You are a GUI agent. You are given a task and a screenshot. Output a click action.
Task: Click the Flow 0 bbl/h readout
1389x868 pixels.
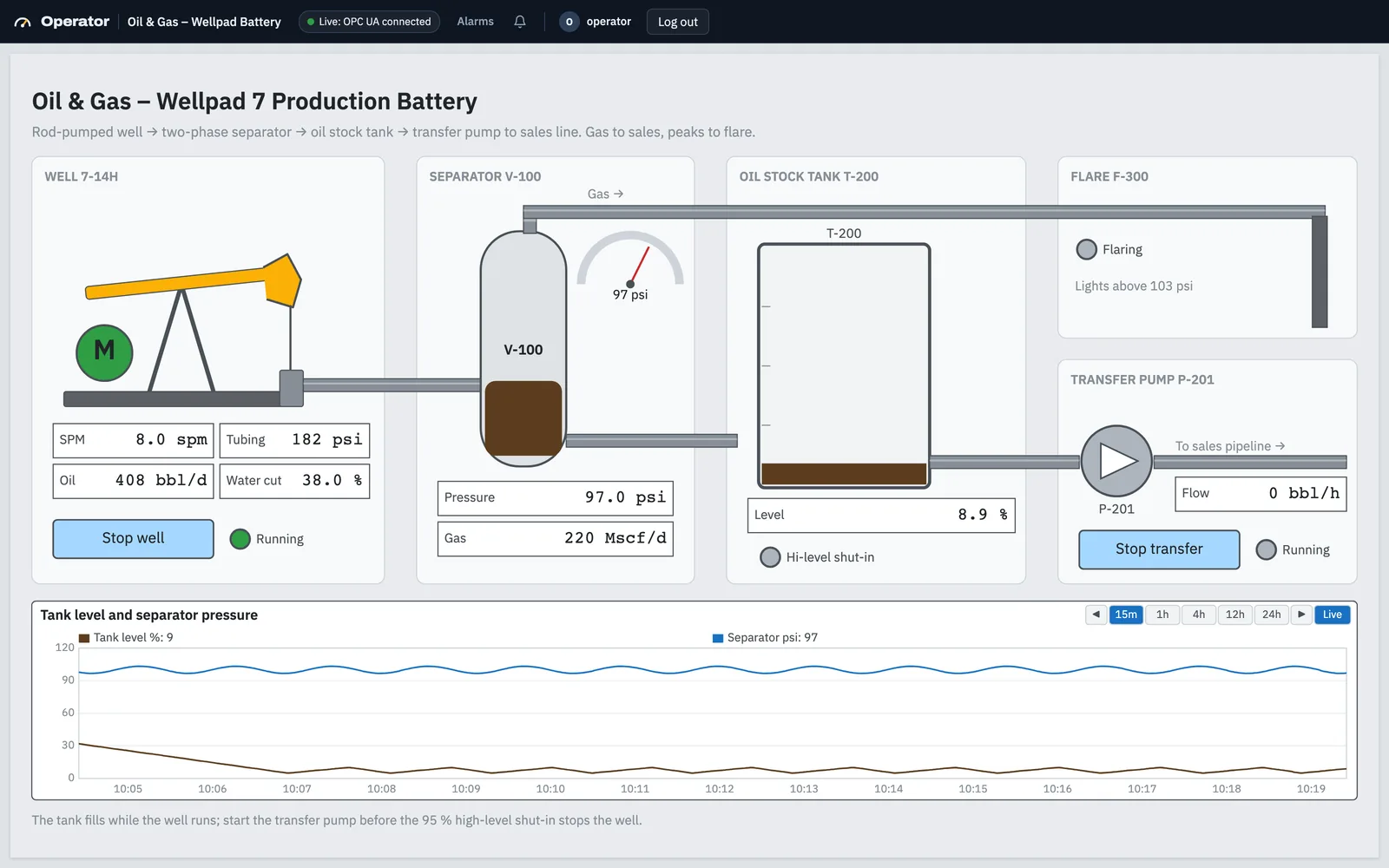click(1261, 494)
